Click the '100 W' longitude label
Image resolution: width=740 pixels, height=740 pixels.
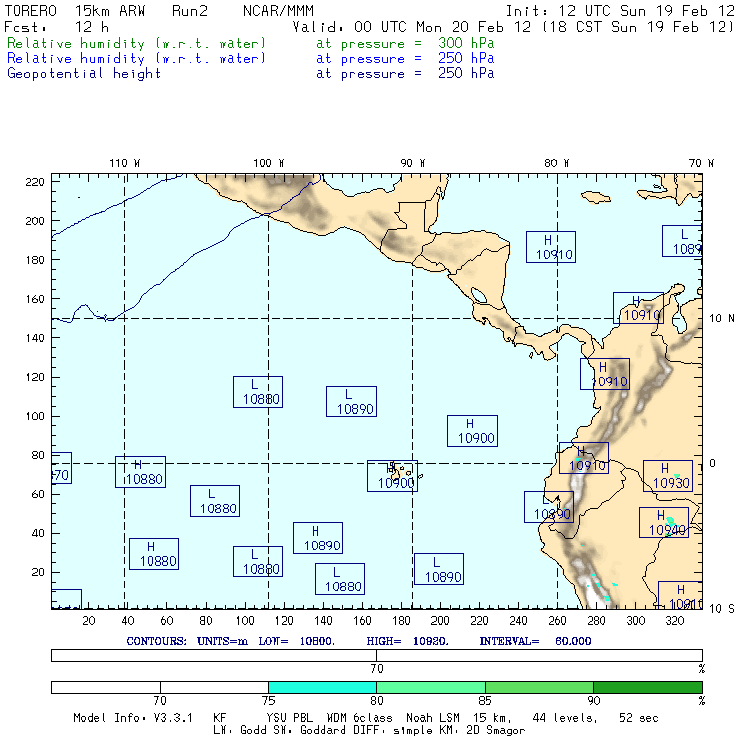tap(269, 163)
